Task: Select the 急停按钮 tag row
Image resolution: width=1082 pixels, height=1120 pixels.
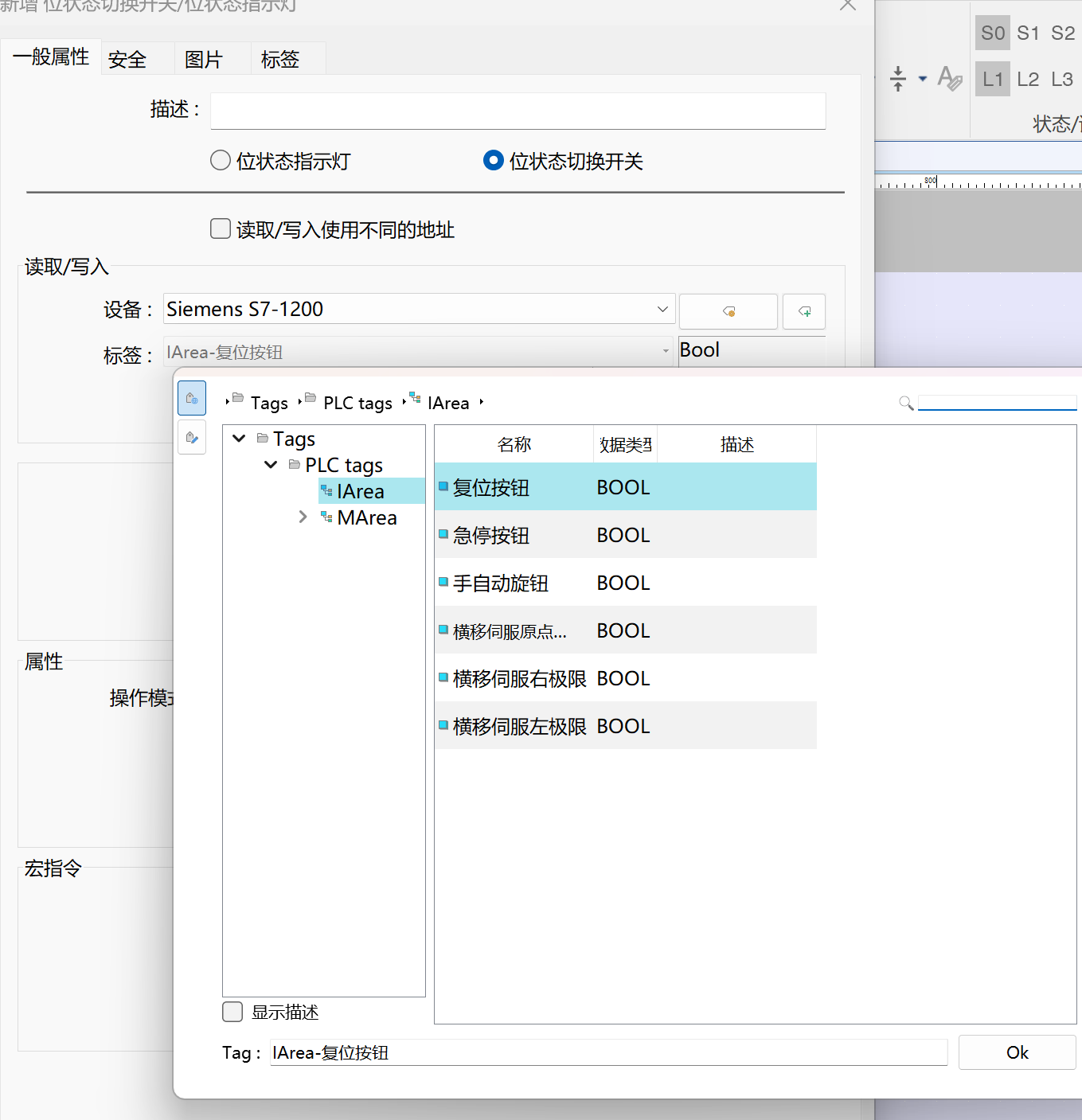Action: [491, 535]
